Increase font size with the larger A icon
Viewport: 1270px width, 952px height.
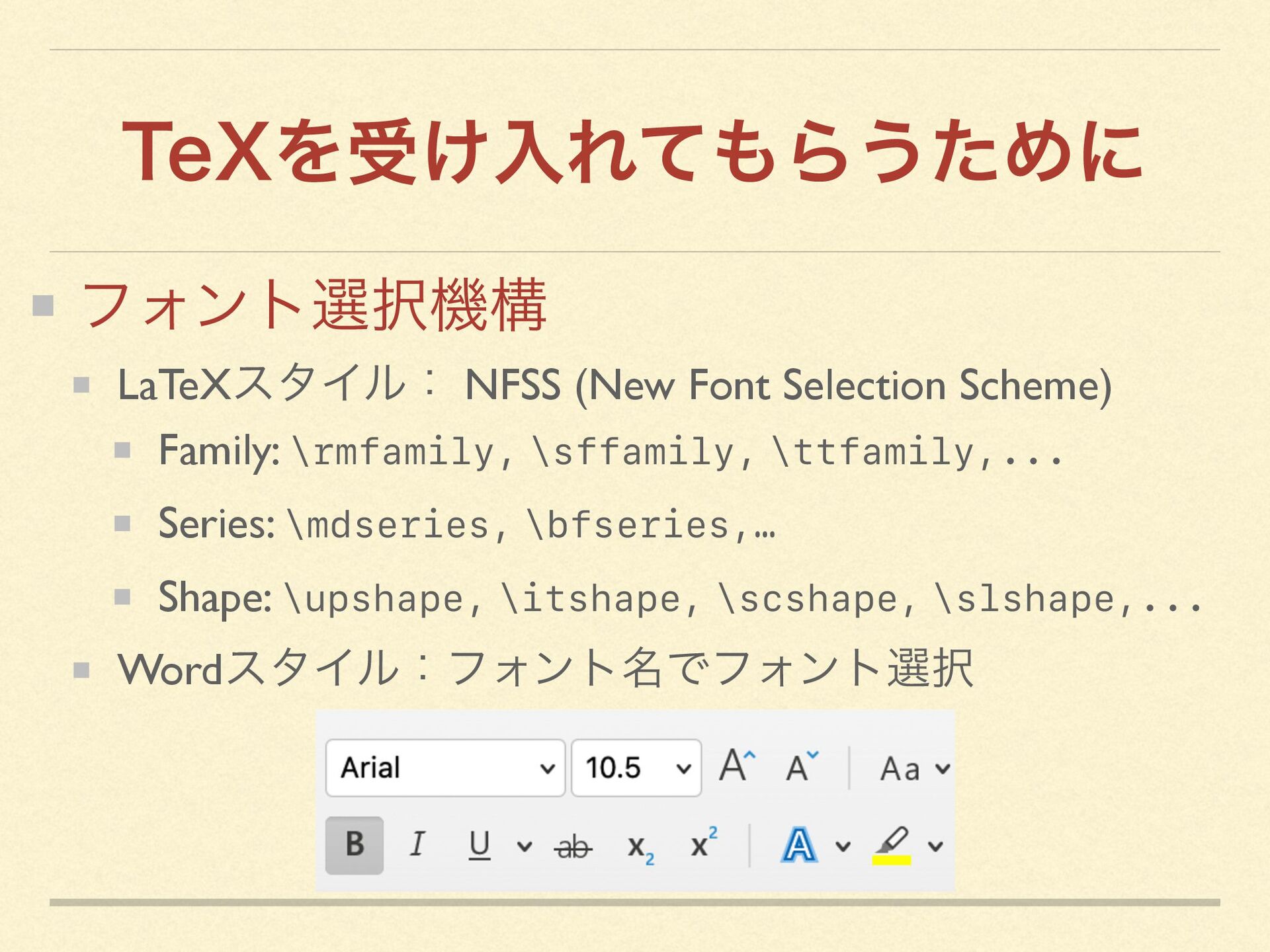[737, 766]
